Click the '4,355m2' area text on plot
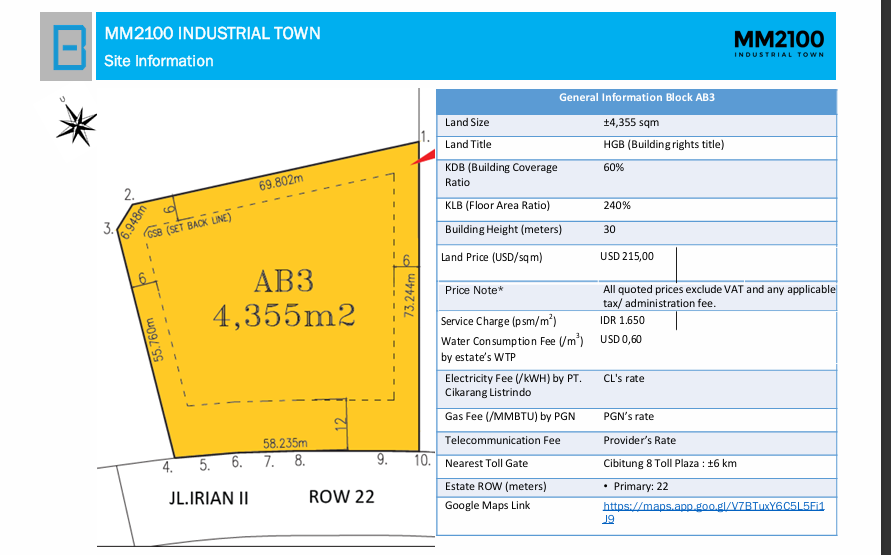 tap(284, 315)
